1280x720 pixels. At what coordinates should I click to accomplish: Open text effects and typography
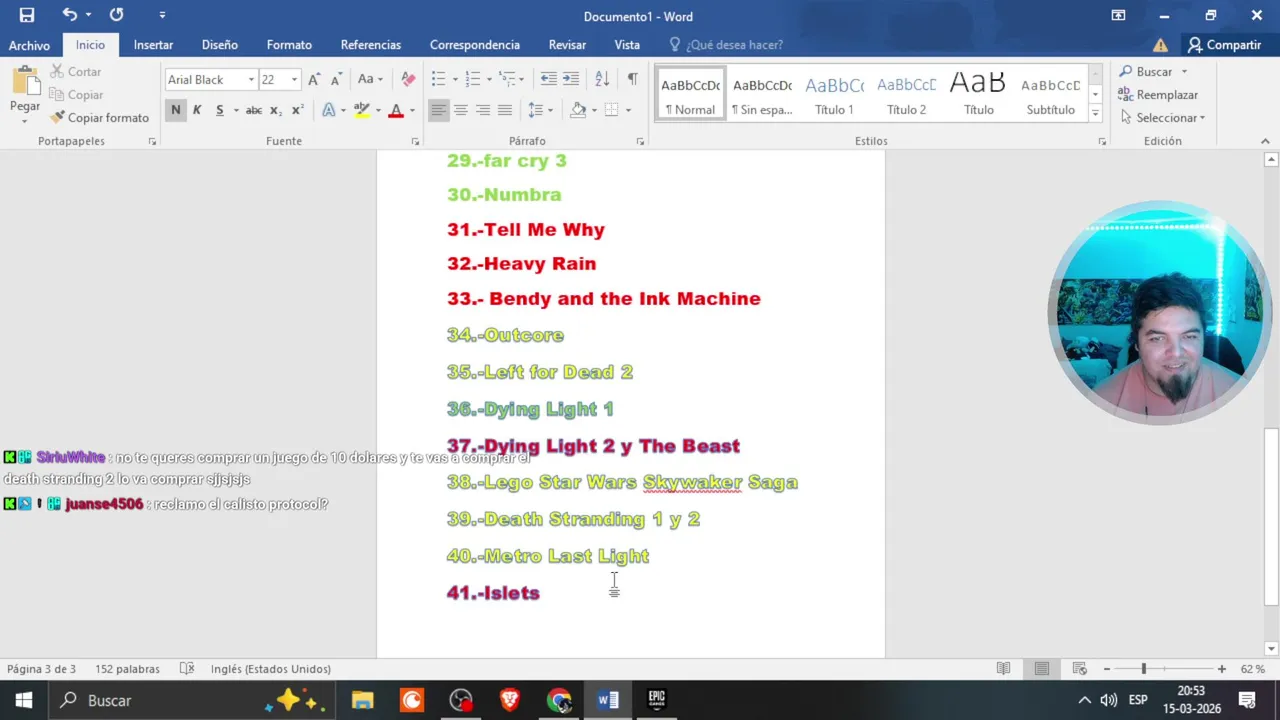point(329,110)
